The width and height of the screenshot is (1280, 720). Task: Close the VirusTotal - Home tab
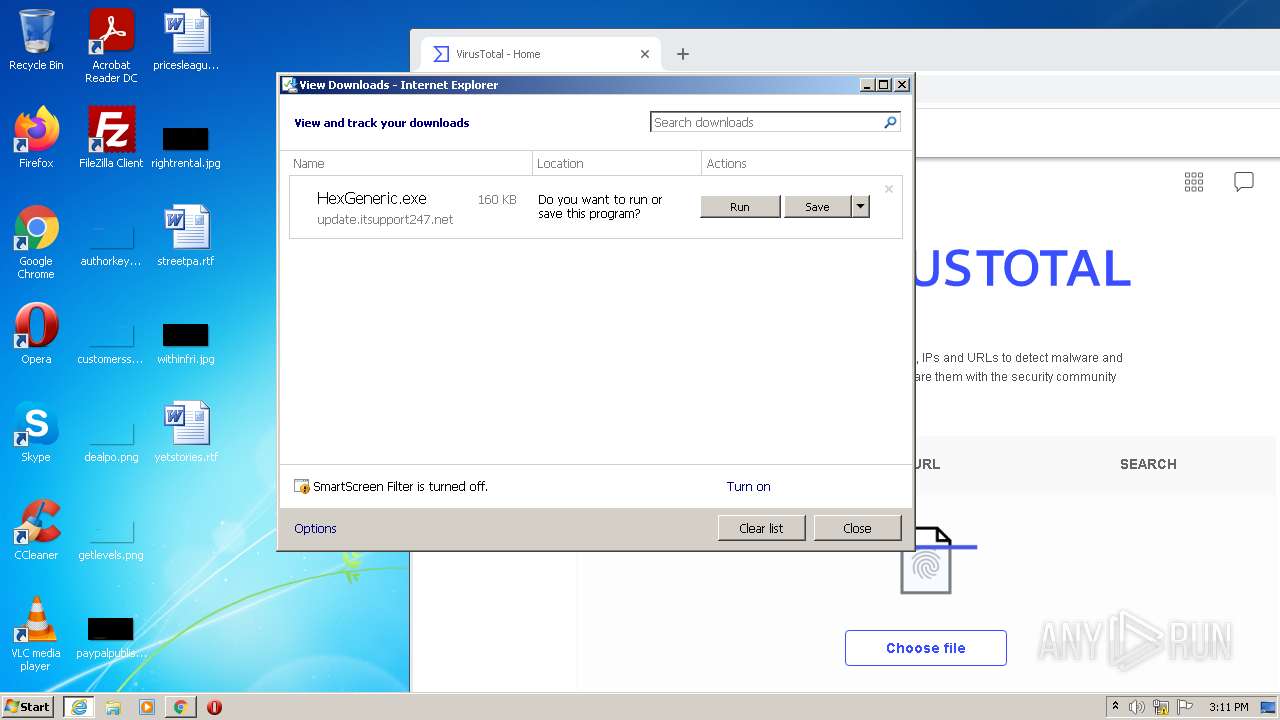tap(645, 54)
